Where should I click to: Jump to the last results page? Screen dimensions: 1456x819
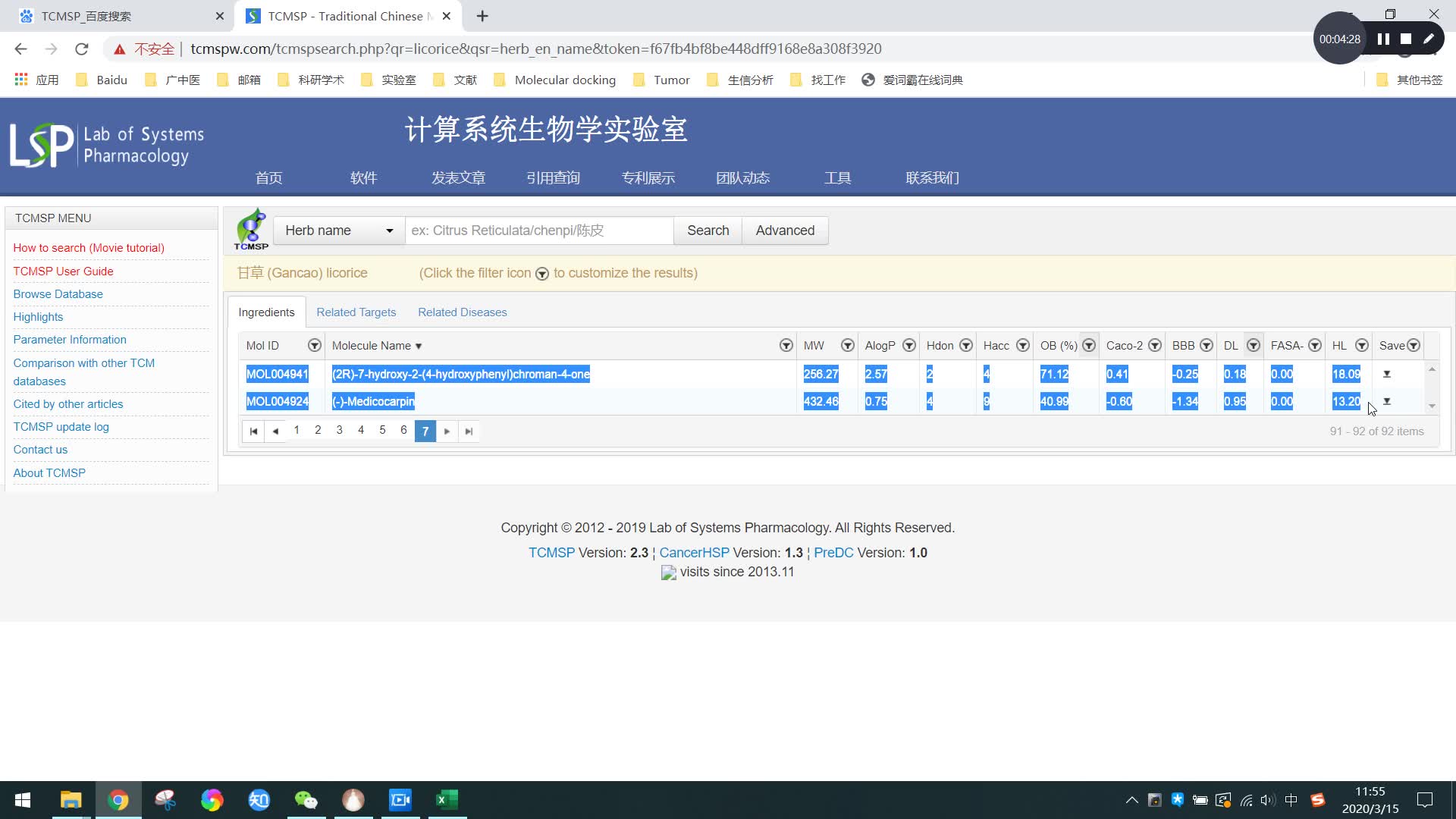tap(469, 431)
